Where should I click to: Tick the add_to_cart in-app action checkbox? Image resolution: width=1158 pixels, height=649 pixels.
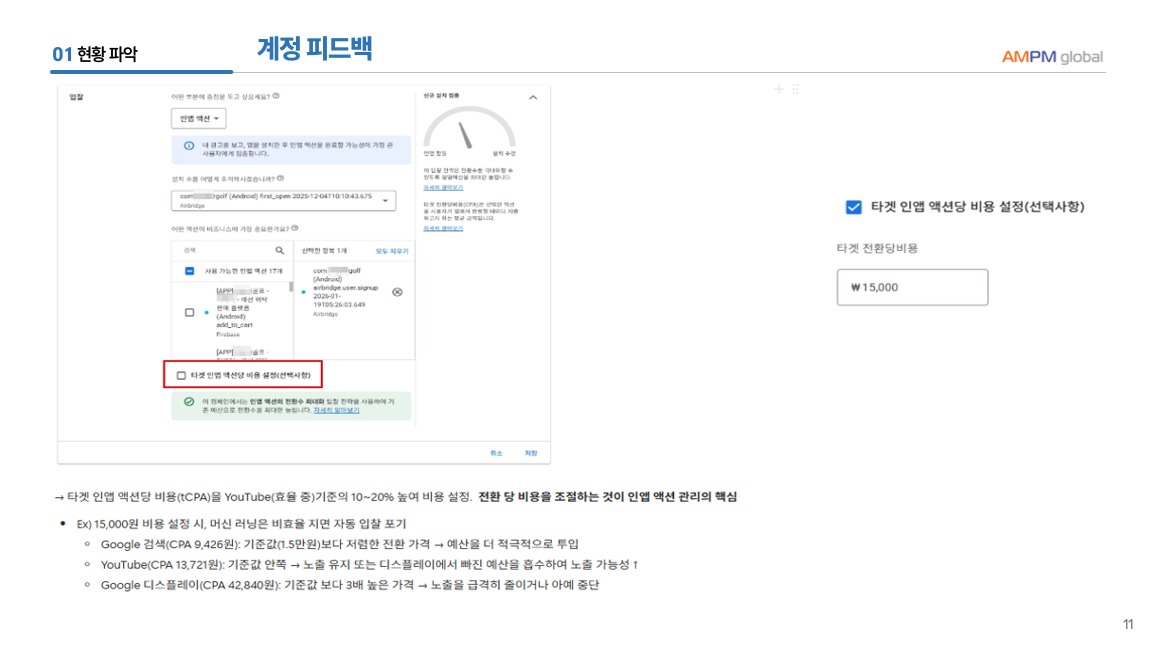coord(189,312)
